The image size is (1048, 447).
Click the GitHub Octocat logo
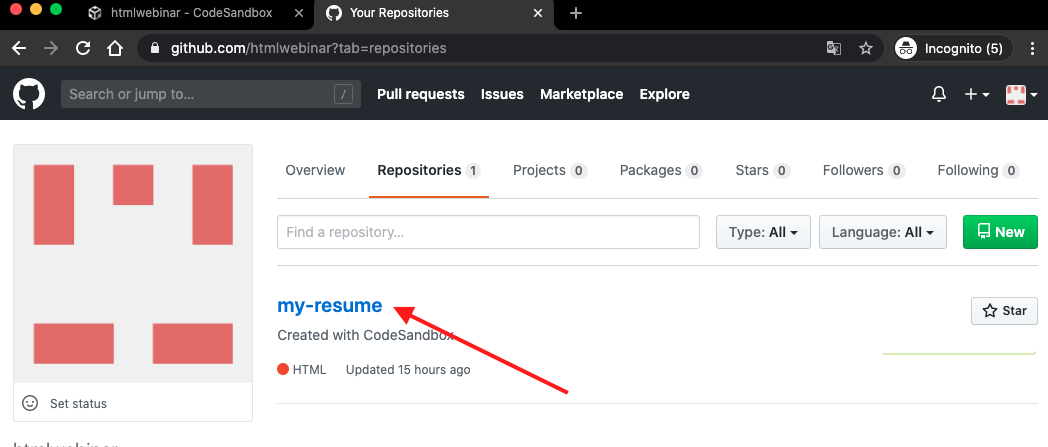tap(29, 94)
